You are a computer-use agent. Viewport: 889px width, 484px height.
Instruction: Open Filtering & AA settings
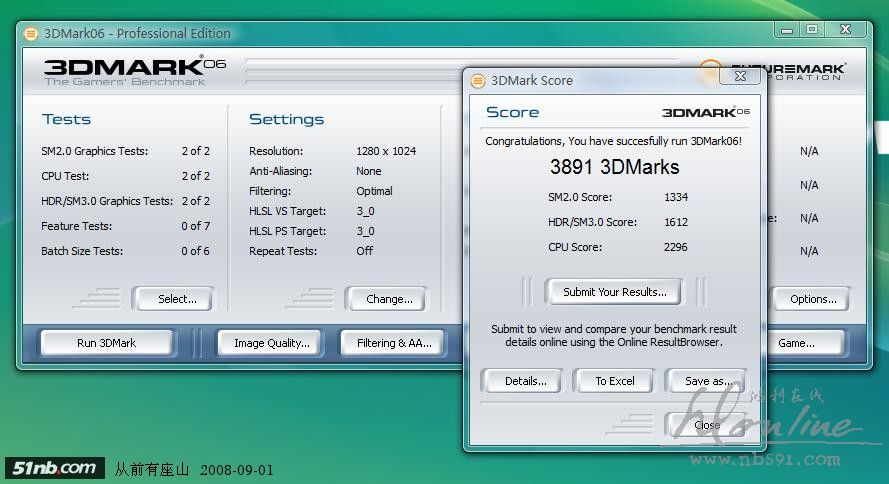click(x=394, y=343)
